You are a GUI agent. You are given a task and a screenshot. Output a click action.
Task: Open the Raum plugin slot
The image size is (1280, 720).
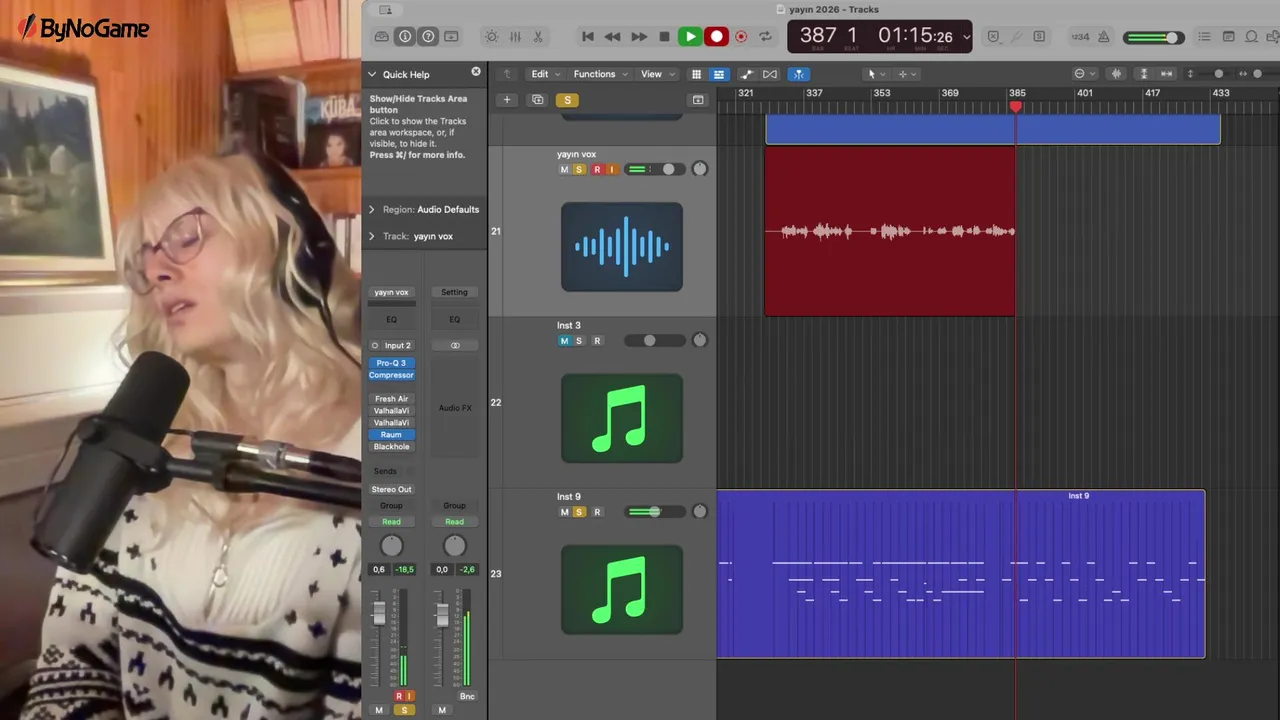(x=391, y=435)
